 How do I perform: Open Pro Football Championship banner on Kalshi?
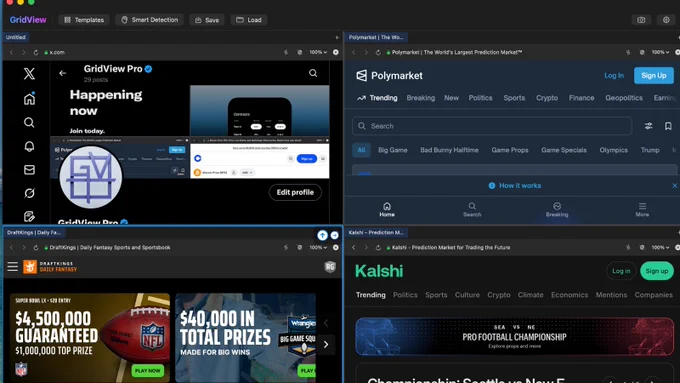pos(514,337)
